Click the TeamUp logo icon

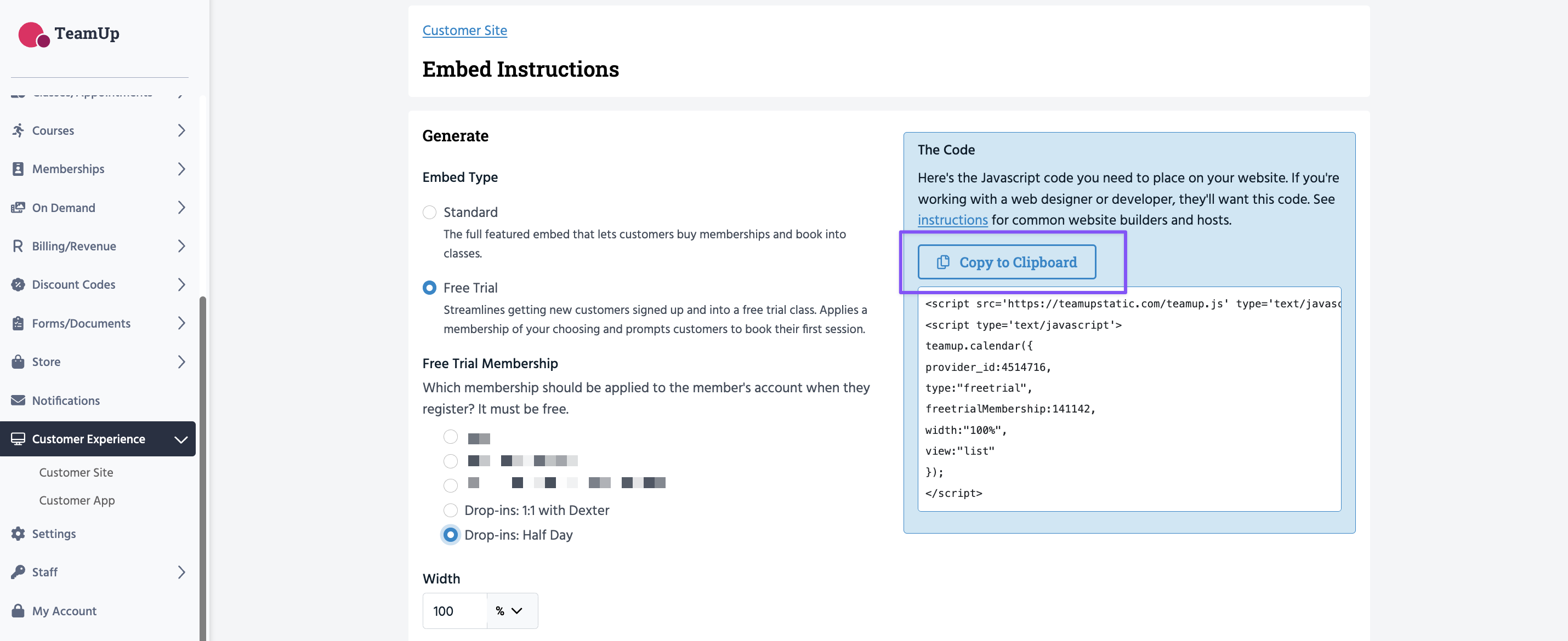[33, 34]
